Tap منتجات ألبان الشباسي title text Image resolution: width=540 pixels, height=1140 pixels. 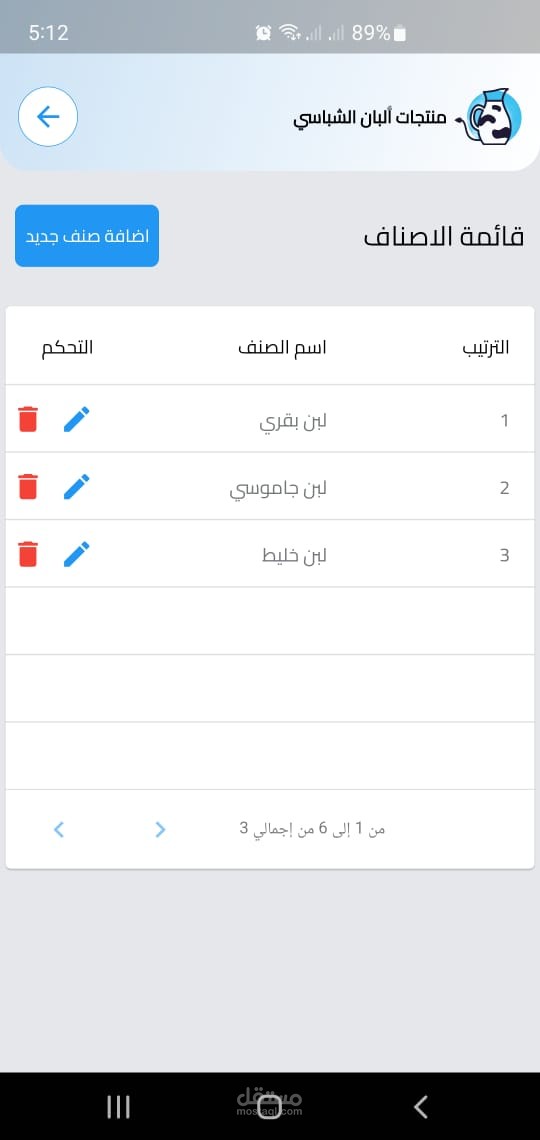(370, 119)
